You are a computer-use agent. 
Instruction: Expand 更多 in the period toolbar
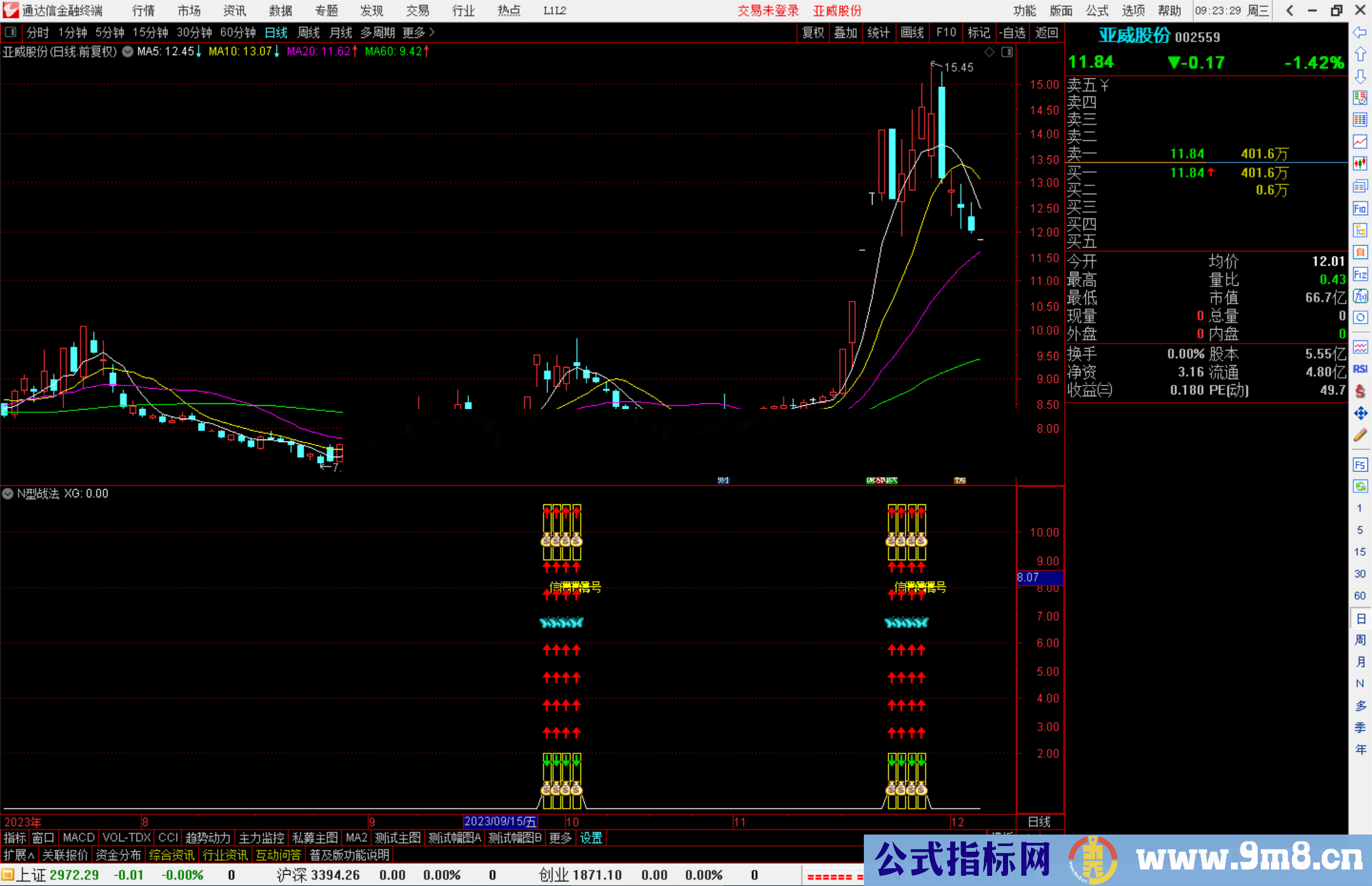pyautogui.click(x=413, y=32)
